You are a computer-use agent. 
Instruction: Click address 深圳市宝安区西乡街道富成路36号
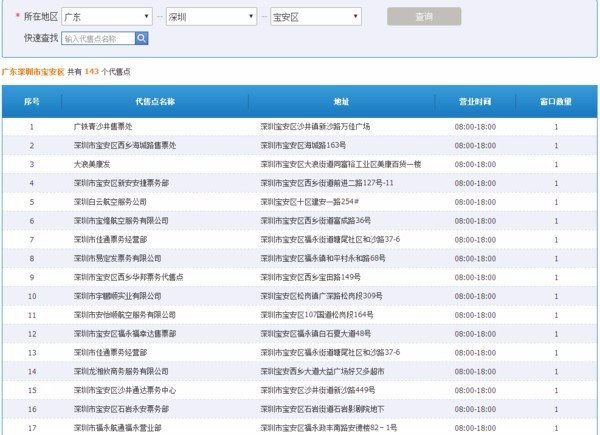pyautogui.click(x=316, y=221)
